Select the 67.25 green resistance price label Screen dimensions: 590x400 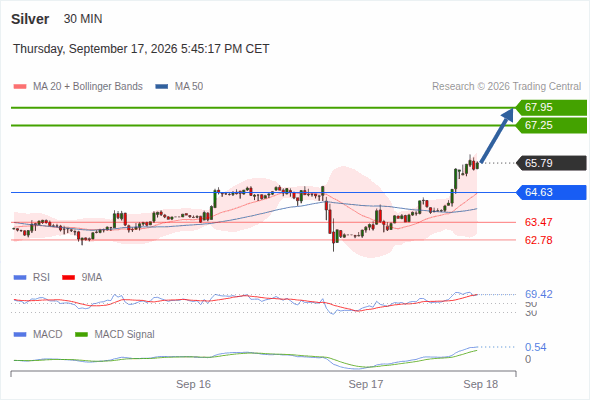tap(551, 125)
